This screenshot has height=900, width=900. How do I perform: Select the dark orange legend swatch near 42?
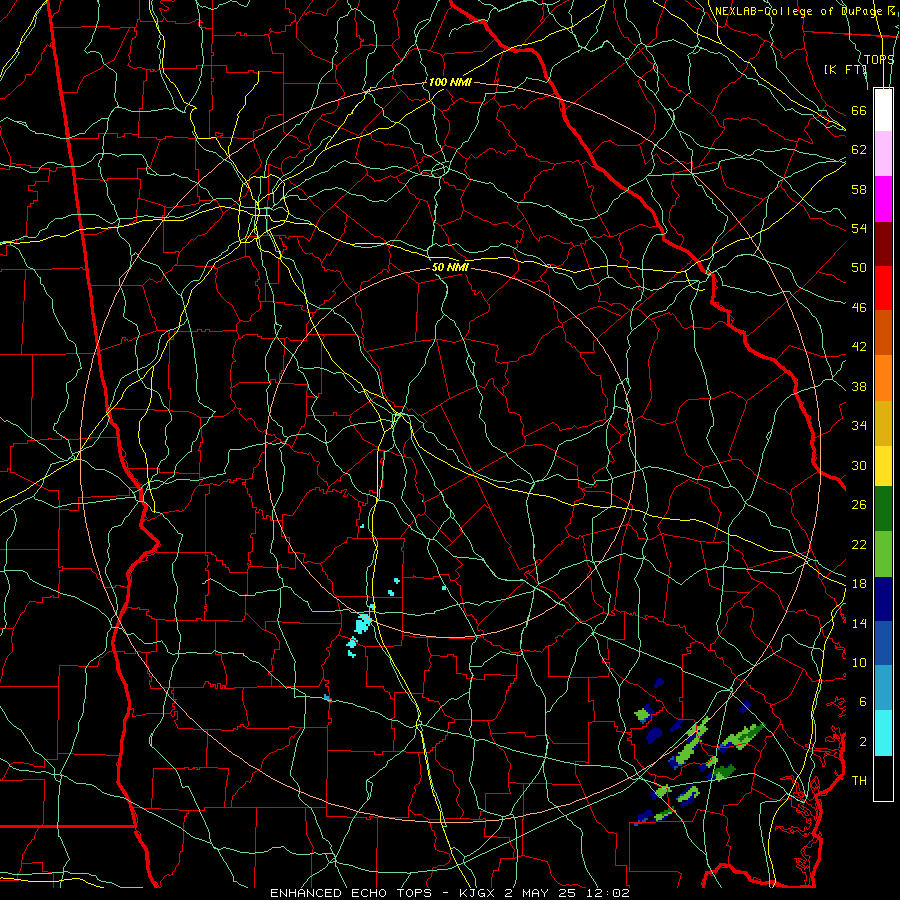coord(883,332)
